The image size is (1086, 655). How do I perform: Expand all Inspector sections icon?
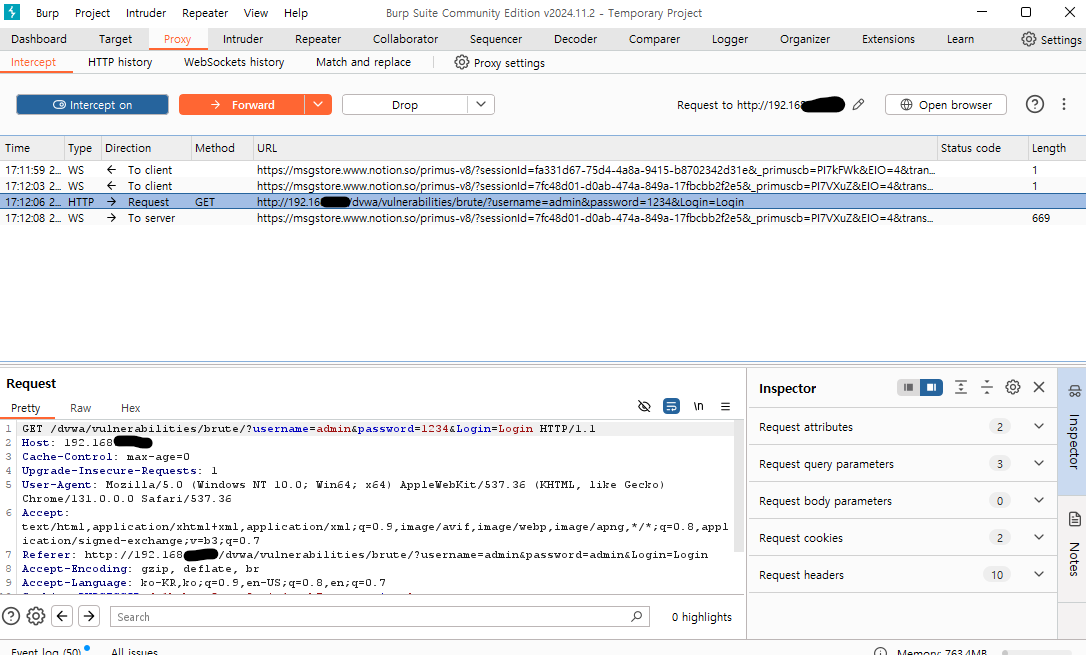coord(961,388)
